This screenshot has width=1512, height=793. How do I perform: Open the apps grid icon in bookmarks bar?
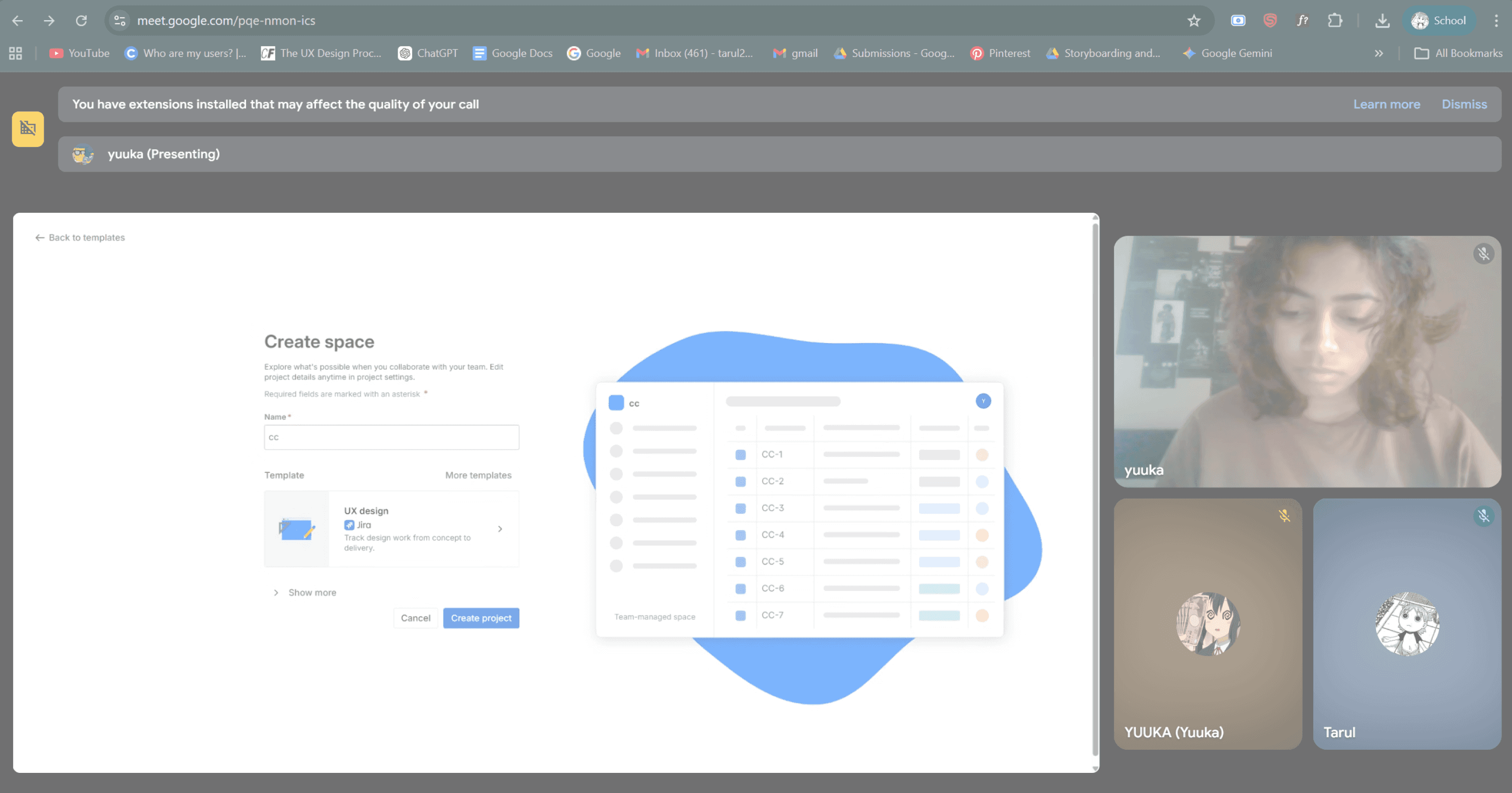tap(16, 53)
